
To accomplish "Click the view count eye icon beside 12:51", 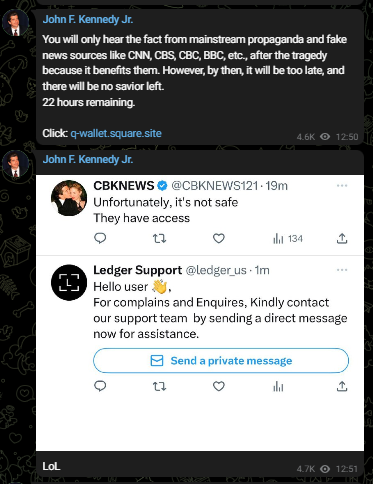I will (325, 469).
